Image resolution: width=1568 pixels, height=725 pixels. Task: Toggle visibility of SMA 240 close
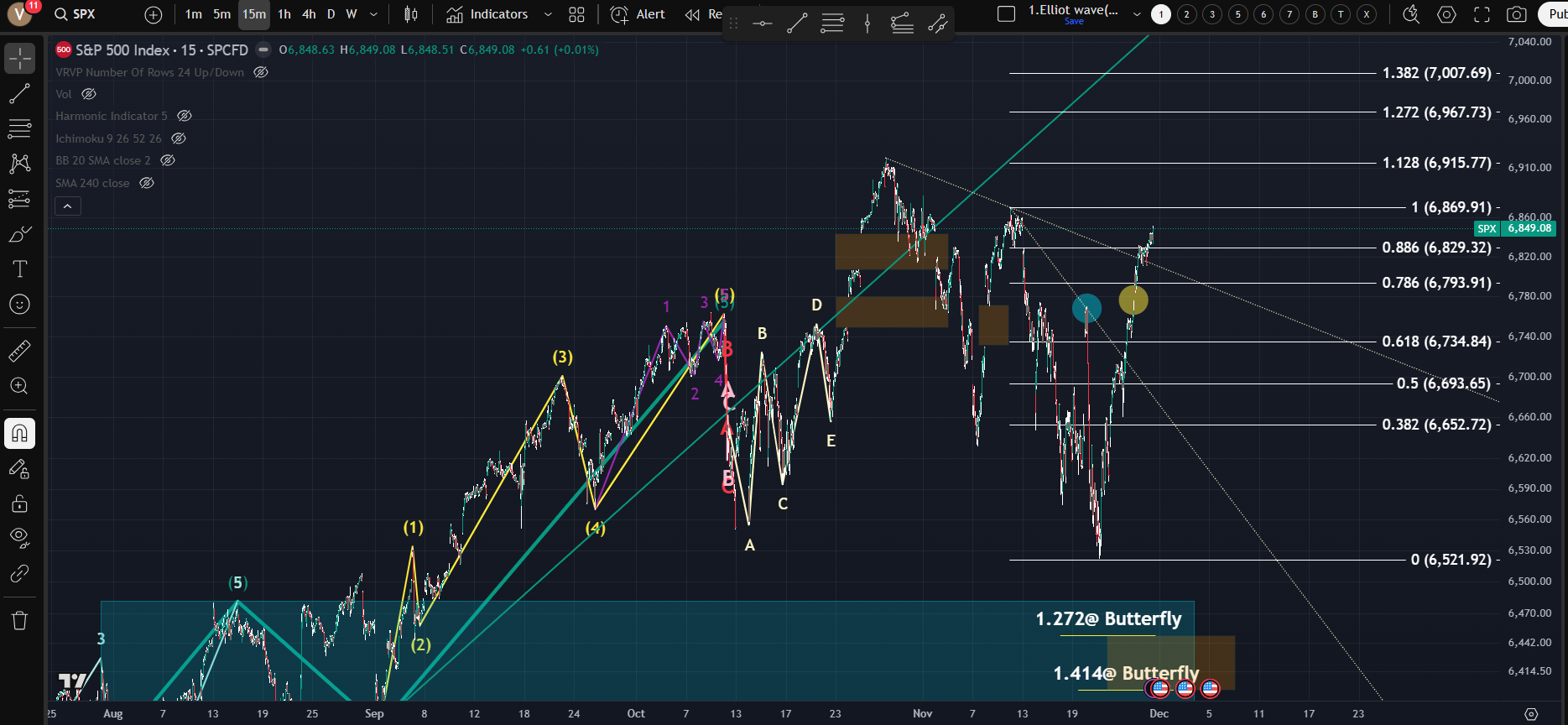147,183
